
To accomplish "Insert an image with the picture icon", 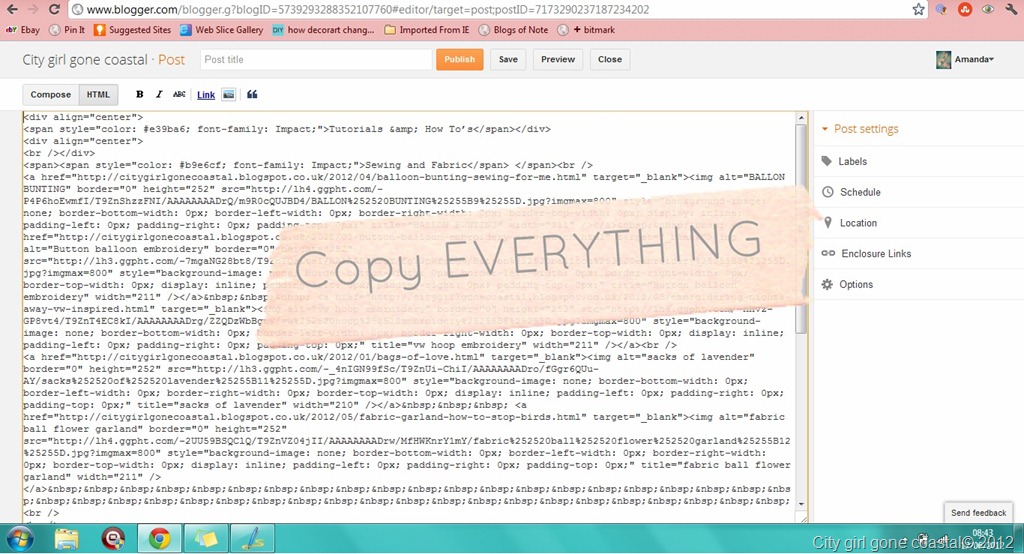I will 229,95.
